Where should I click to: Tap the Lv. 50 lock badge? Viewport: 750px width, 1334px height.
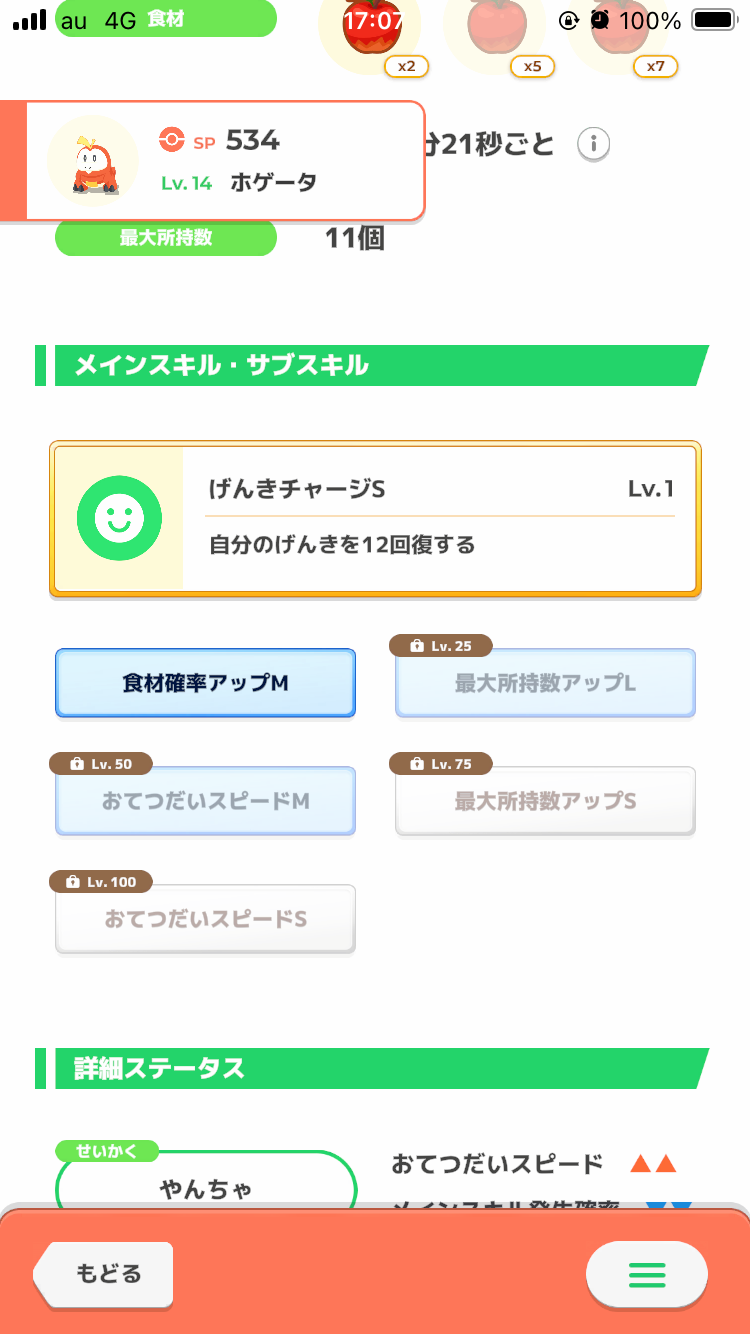[101, 764]
